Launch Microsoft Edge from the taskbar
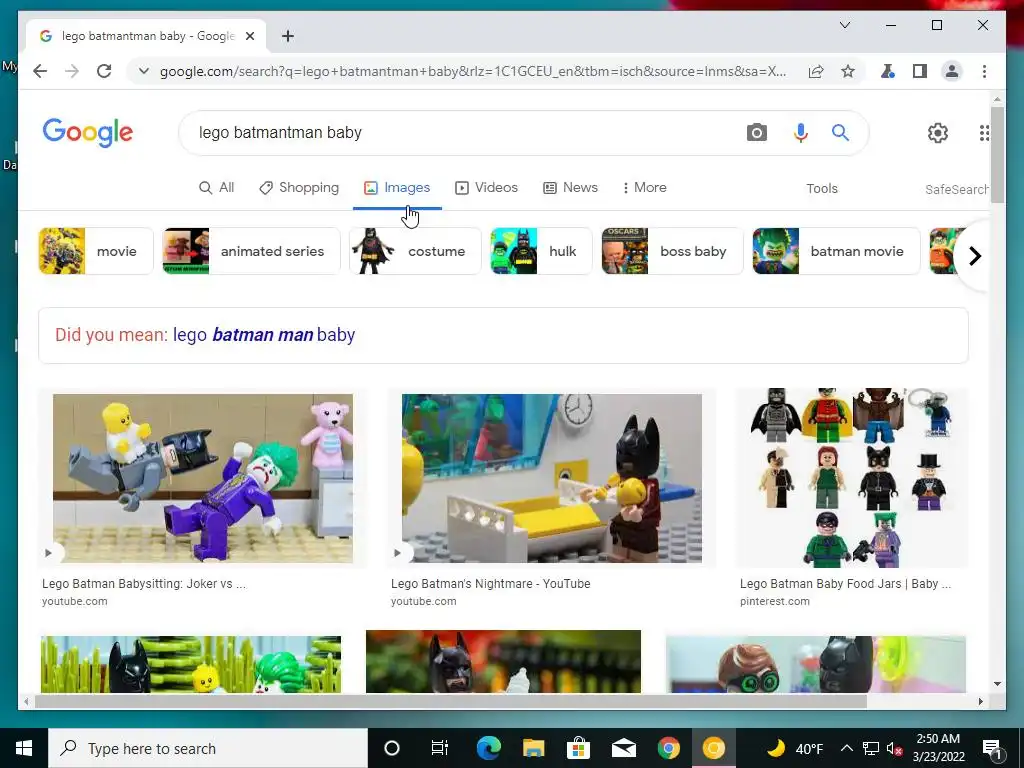Image resolution: width=1024 pixels, height=768 pixels. (x=488, y=748)
